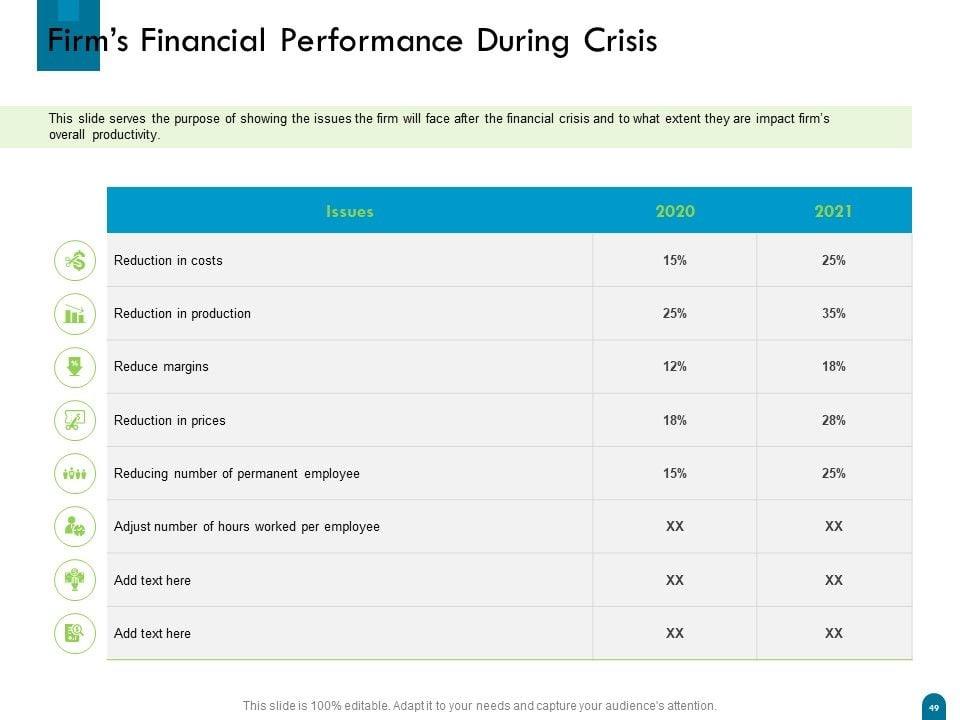Click the scissors-dollar icon beside Reduction in costs
960x720 pixels.
point(75,261)
